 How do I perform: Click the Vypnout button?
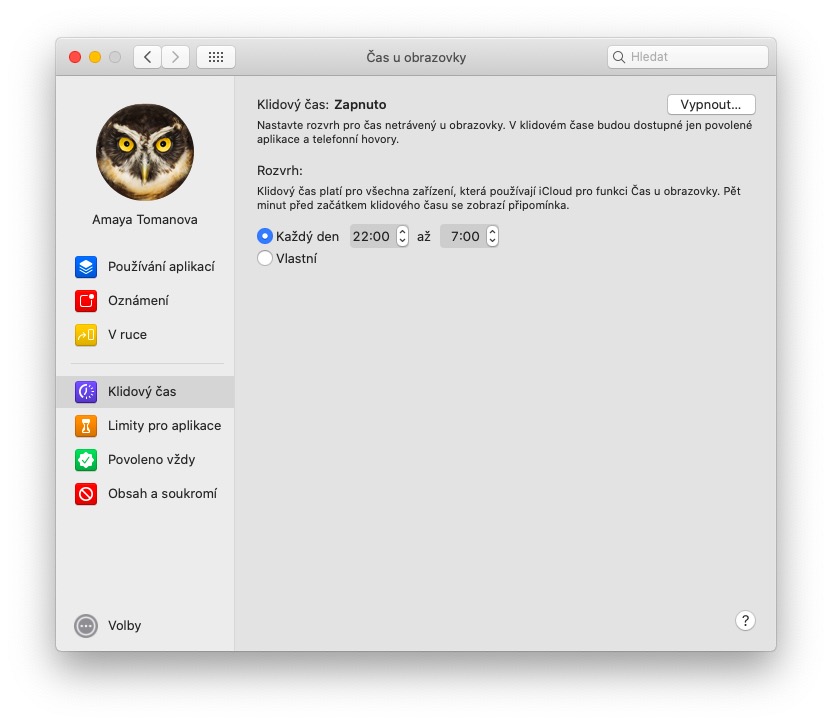click(711, 104)
